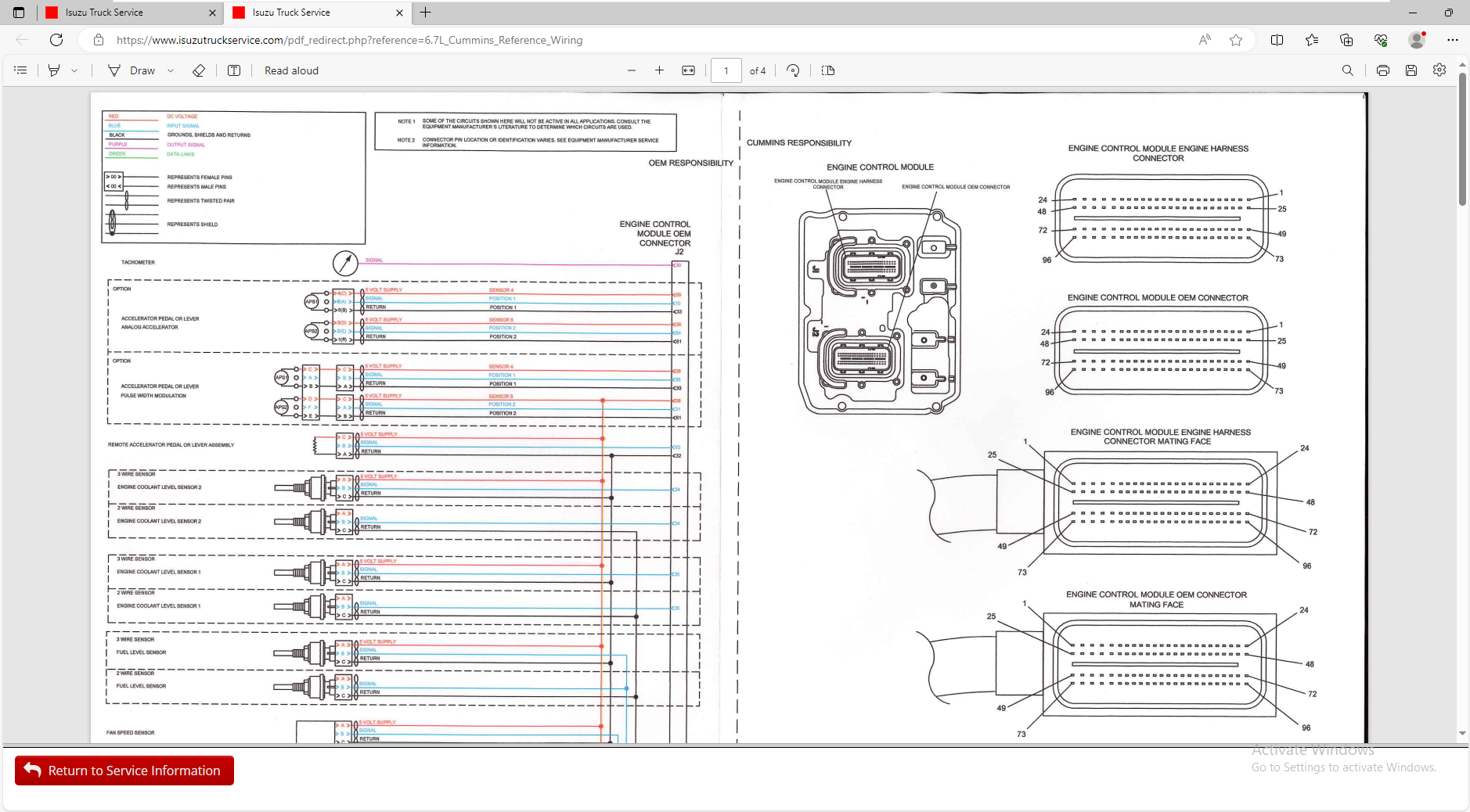Zoom in with the plus icon
The image size is (1470, 812).
[660, 70]
